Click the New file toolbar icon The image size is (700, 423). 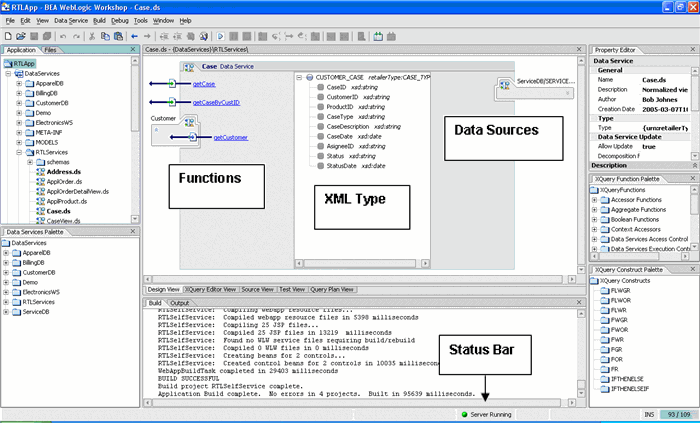click(8, 37)
